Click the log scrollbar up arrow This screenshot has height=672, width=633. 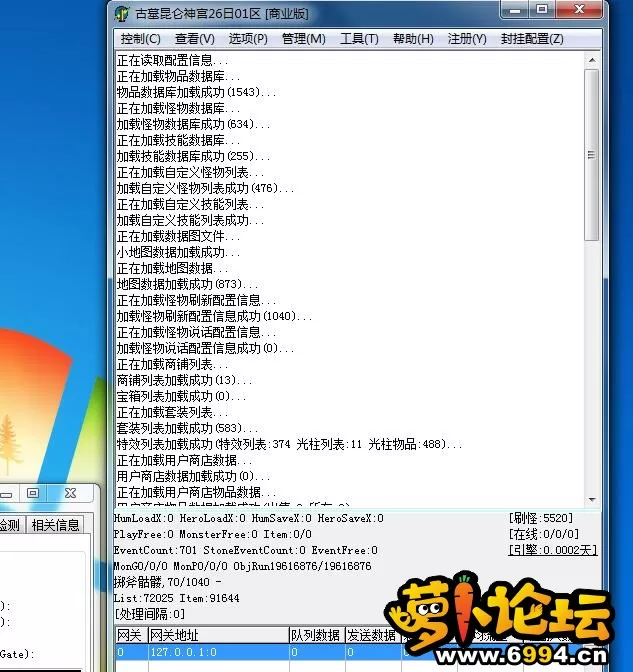tap(592, 60)
